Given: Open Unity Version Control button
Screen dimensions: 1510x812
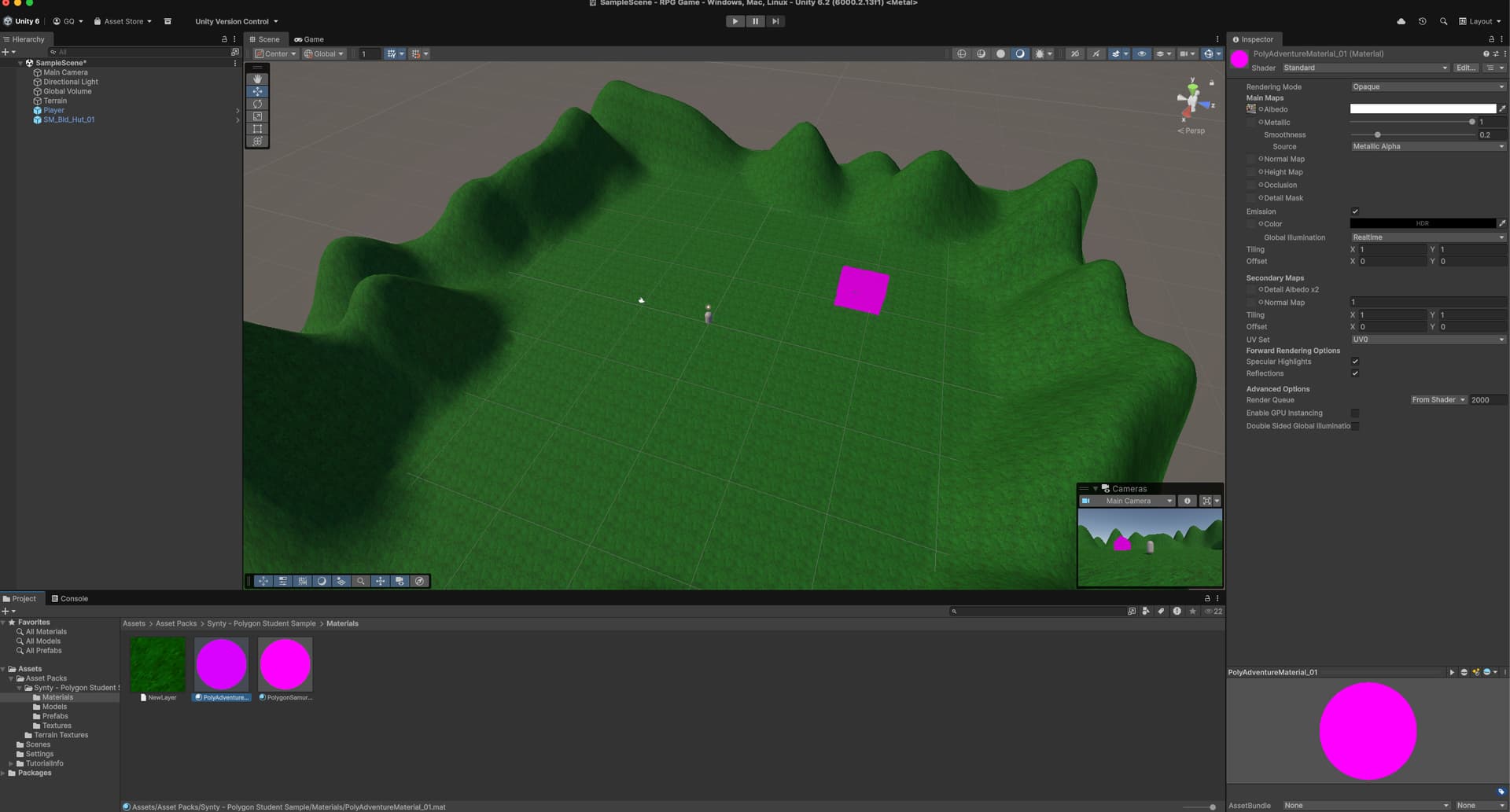Looking at the screenshot, I should coord(237,21).
